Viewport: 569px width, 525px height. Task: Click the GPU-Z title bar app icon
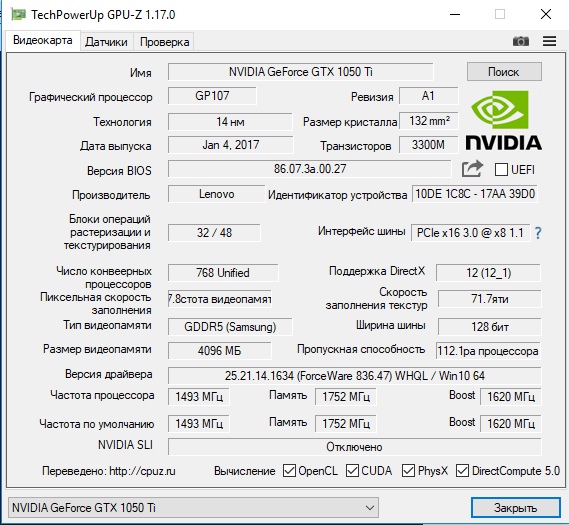coord(19,15)
